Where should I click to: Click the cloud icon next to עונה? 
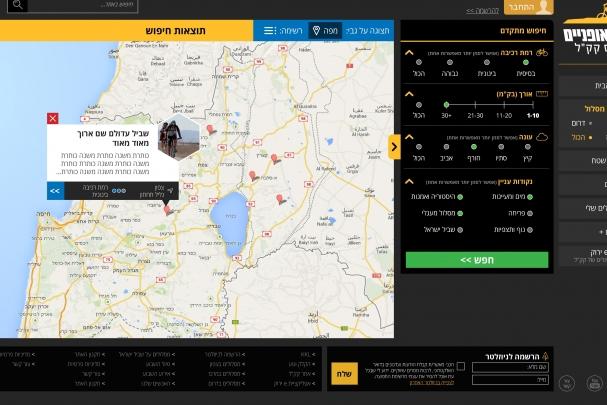click(x=542, y=137)
